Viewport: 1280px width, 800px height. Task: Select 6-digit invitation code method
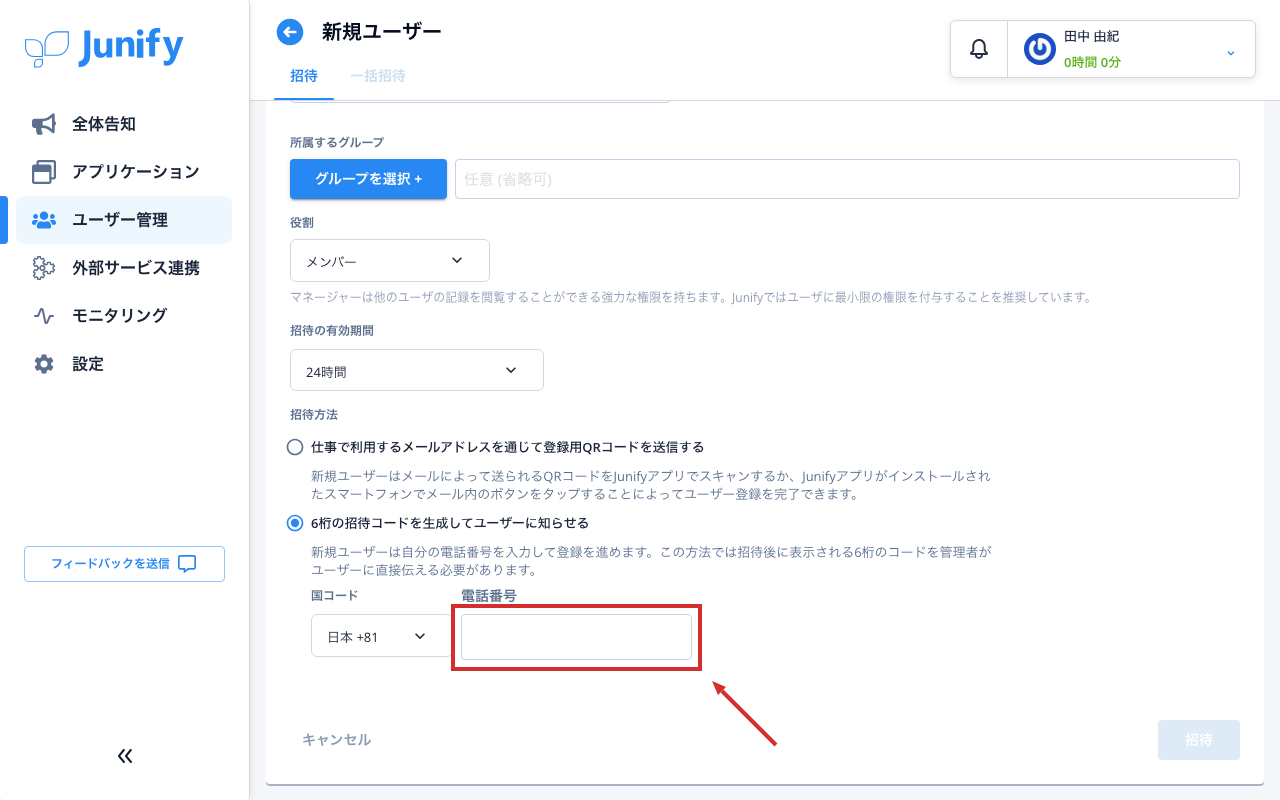pos(295,523)
